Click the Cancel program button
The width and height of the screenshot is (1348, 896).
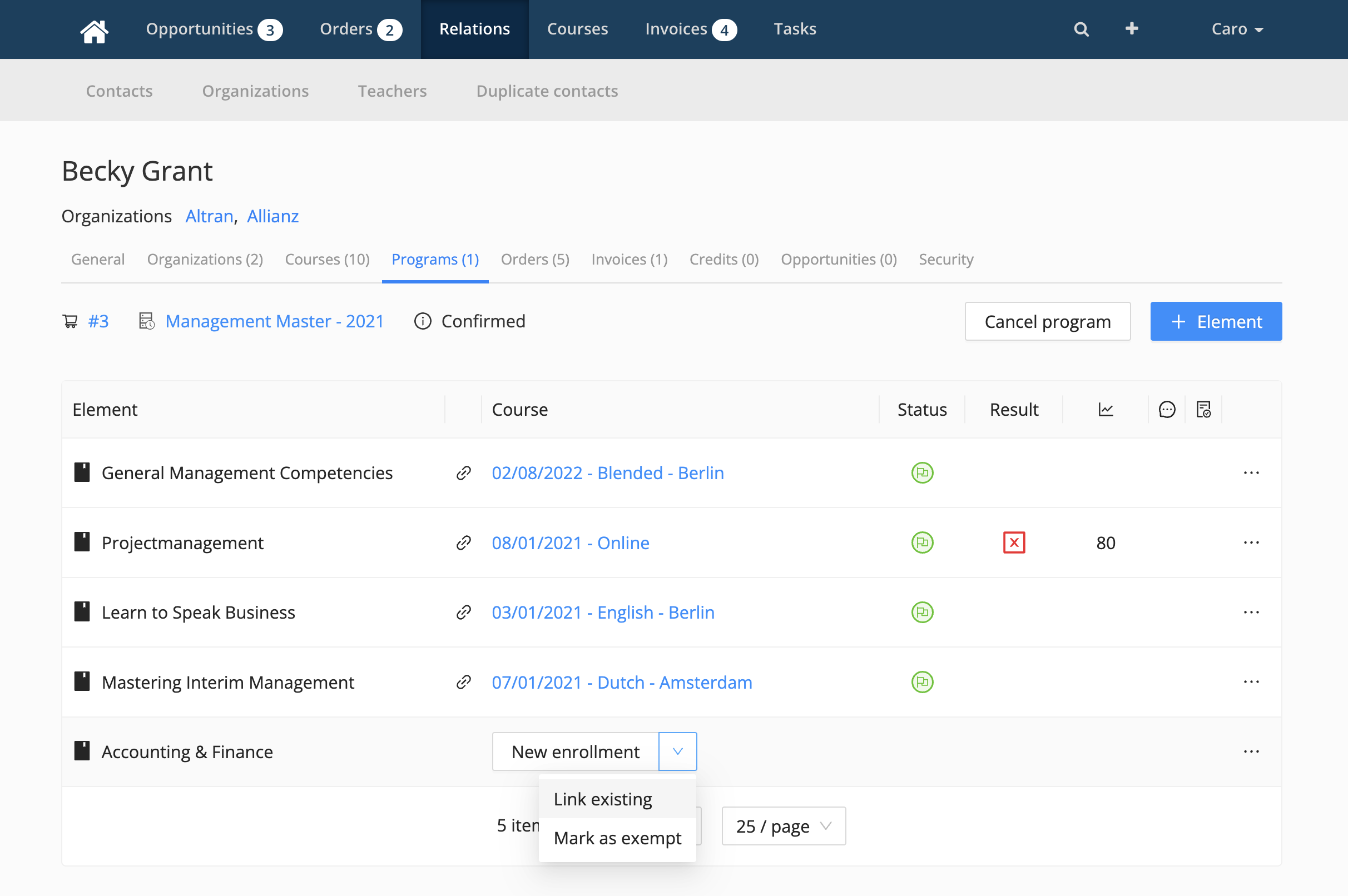pos(1048,321)
